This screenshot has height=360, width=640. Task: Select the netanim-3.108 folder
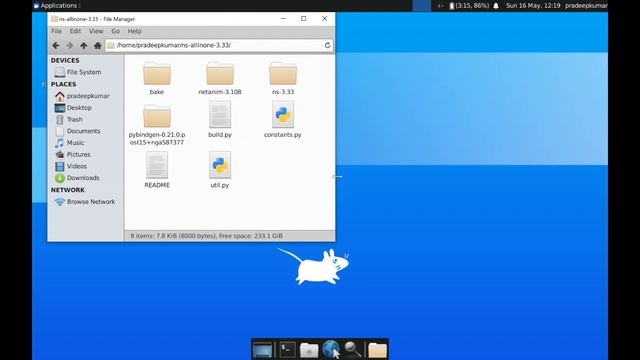(220, 78)
